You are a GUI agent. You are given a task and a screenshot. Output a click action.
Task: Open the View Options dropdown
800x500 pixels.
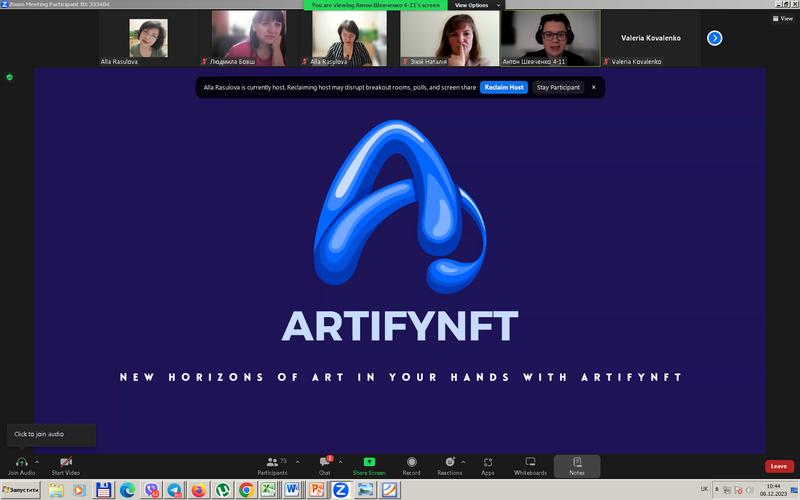[x=477, y=5]
